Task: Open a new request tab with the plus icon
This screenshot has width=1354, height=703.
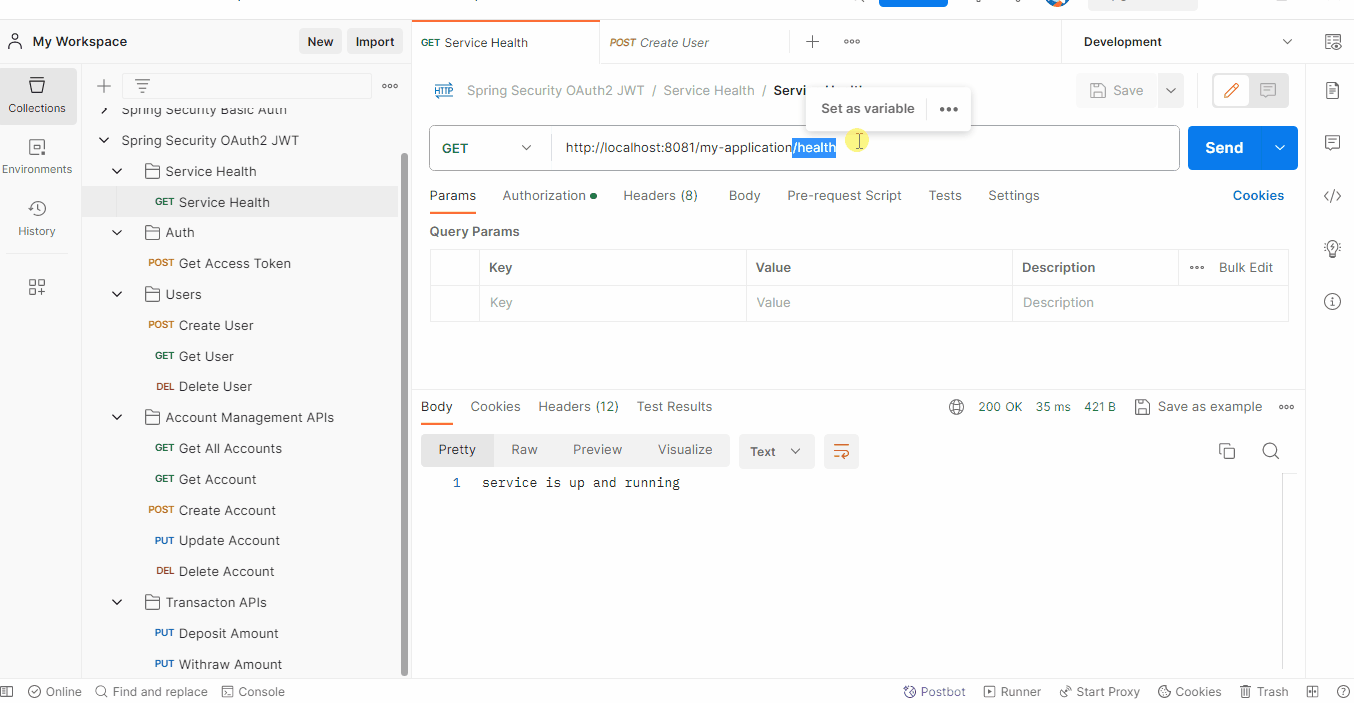Action: tap(813, 41)
